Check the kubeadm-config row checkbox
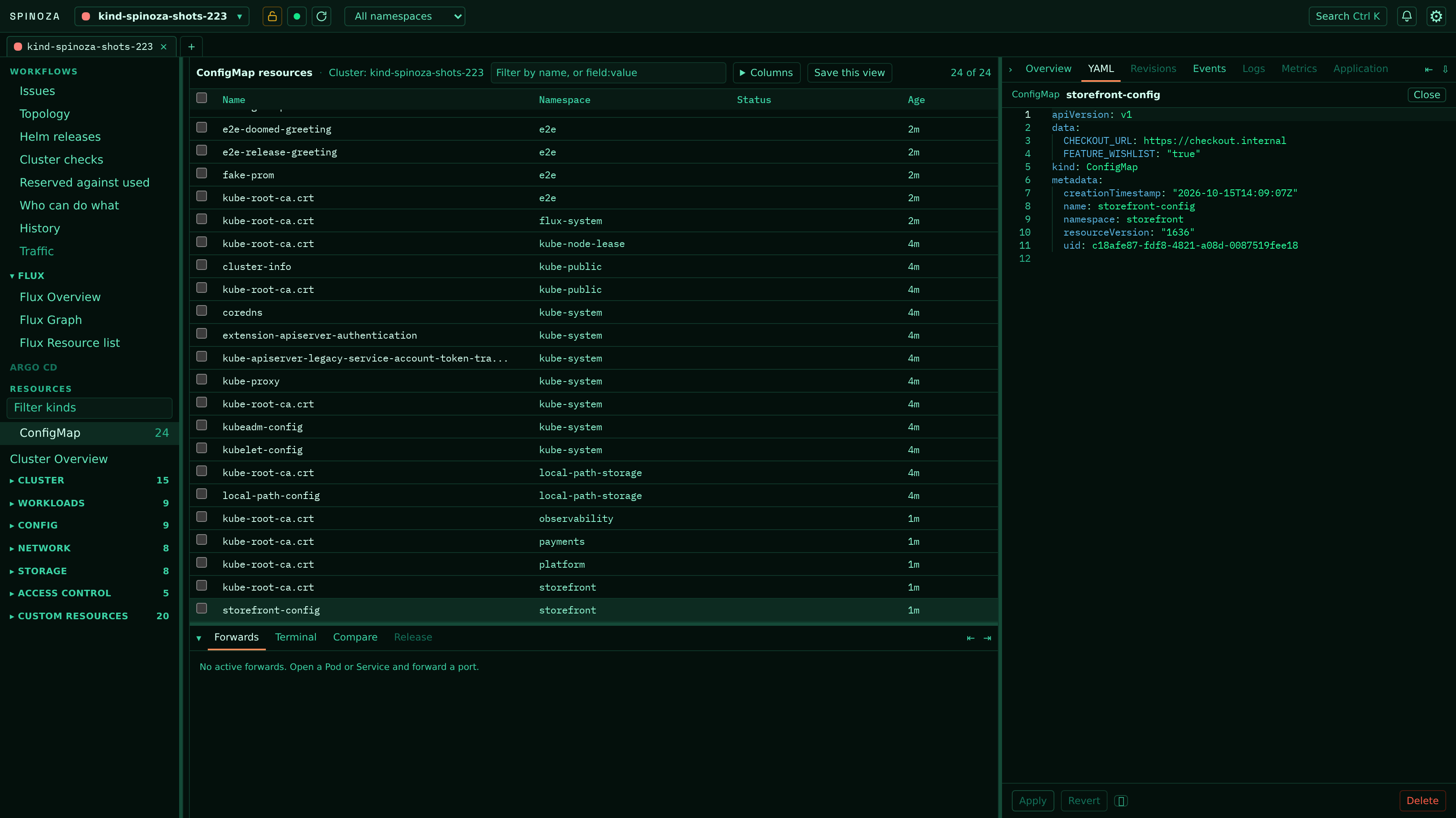The image size is (1456, 818). [x=202, y=425]
